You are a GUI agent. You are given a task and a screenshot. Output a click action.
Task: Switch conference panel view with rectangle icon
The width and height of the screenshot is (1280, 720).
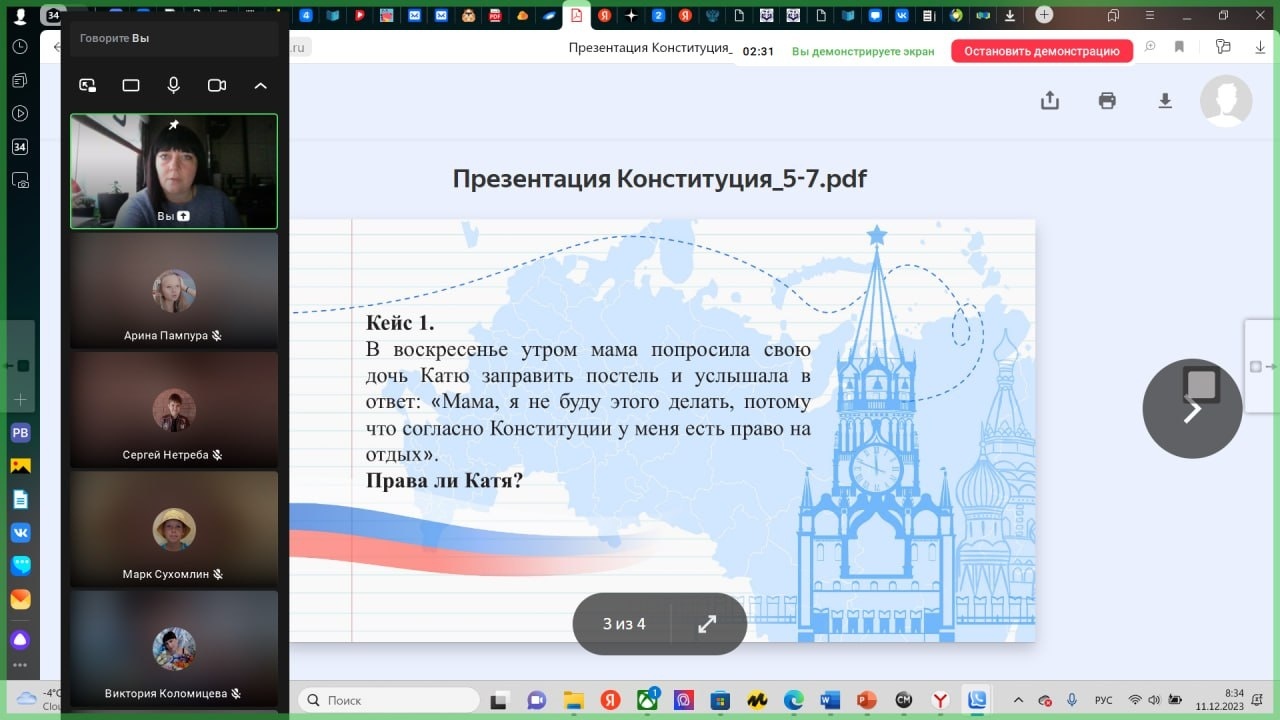click(x=131, y=85)
